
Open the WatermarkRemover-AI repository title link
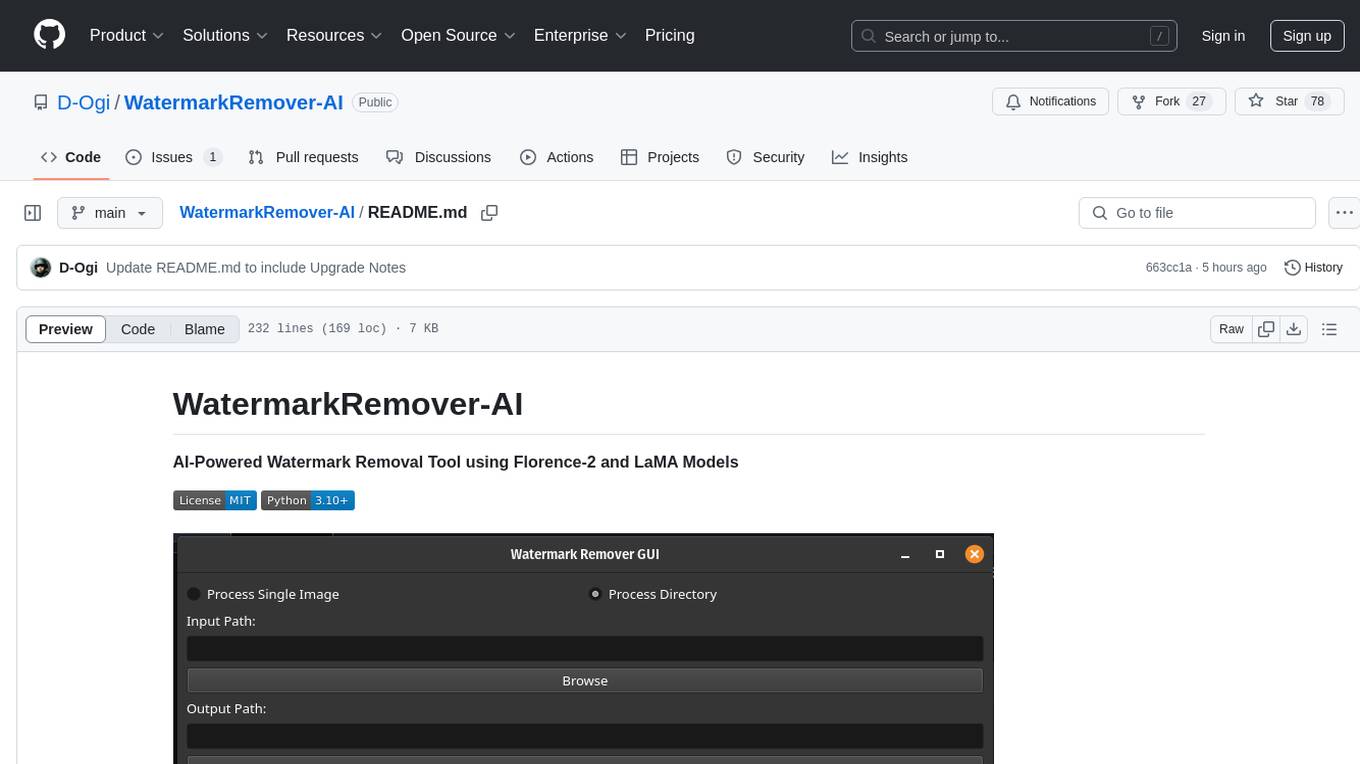234,102
